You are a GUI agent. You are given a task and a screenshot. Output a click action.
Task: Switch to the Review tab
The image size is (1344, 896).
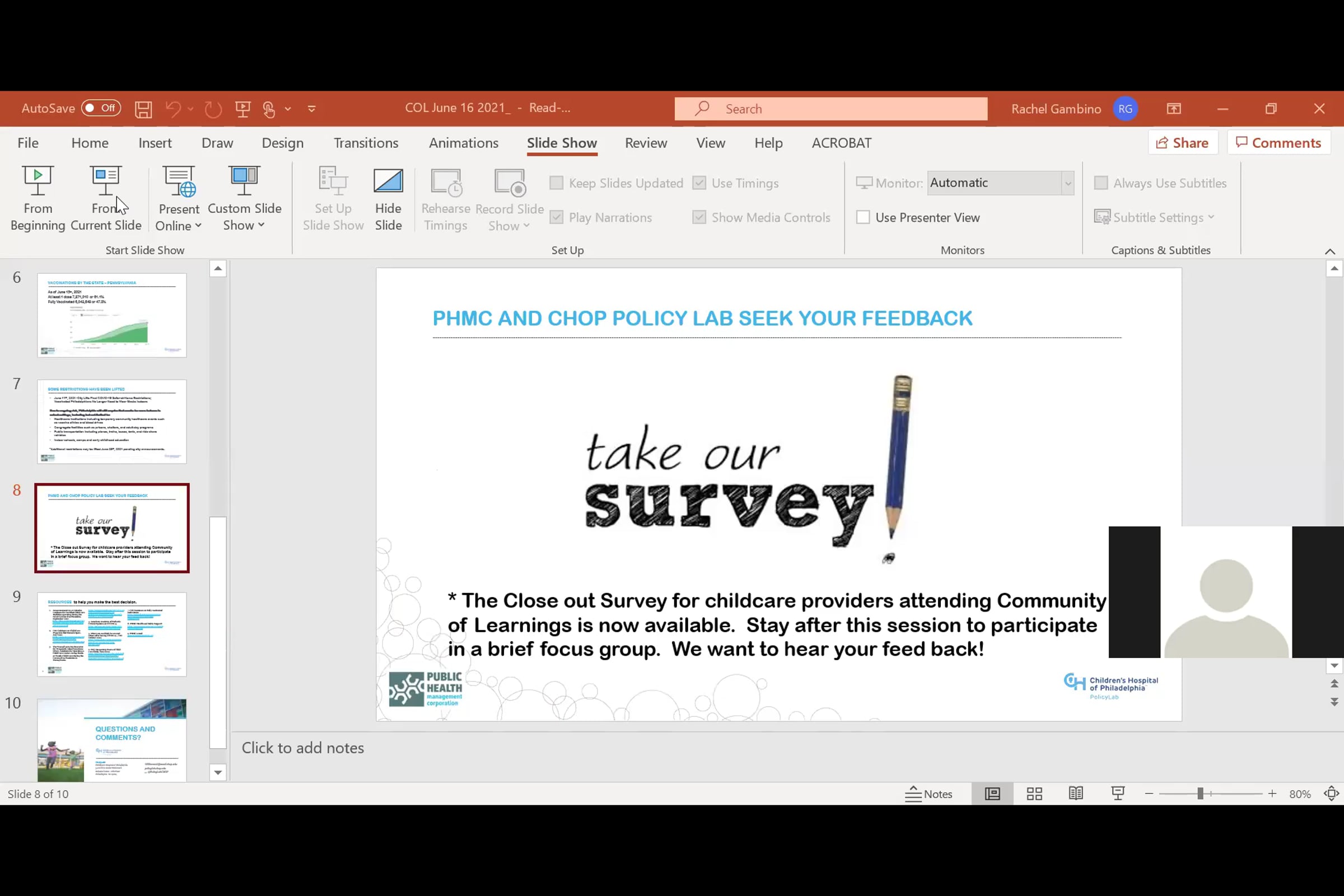[646, 143]
